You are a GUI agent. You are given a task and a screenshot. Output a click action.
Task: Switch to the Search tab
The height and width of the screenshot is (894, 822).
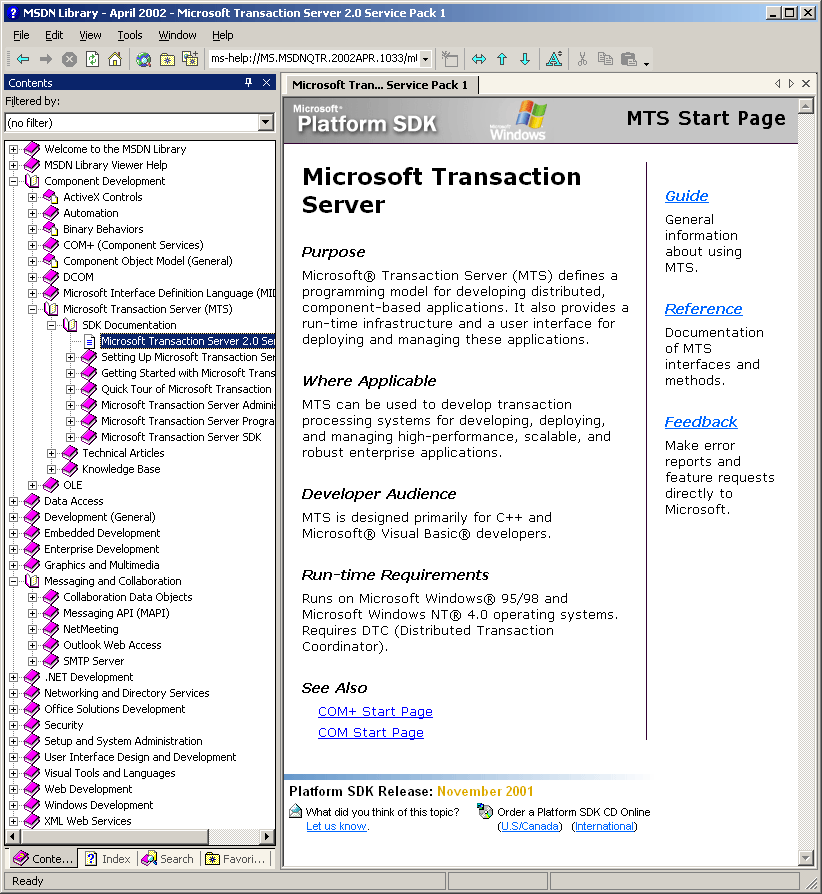tap(168, 859)
